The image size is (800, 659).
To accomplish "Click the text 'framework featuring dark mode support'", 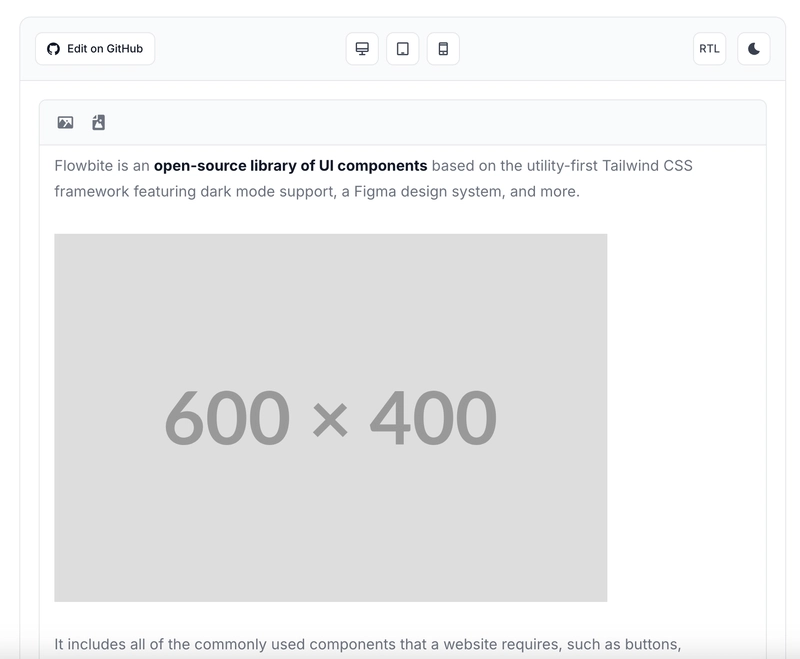I will click(x=195, y=192).
